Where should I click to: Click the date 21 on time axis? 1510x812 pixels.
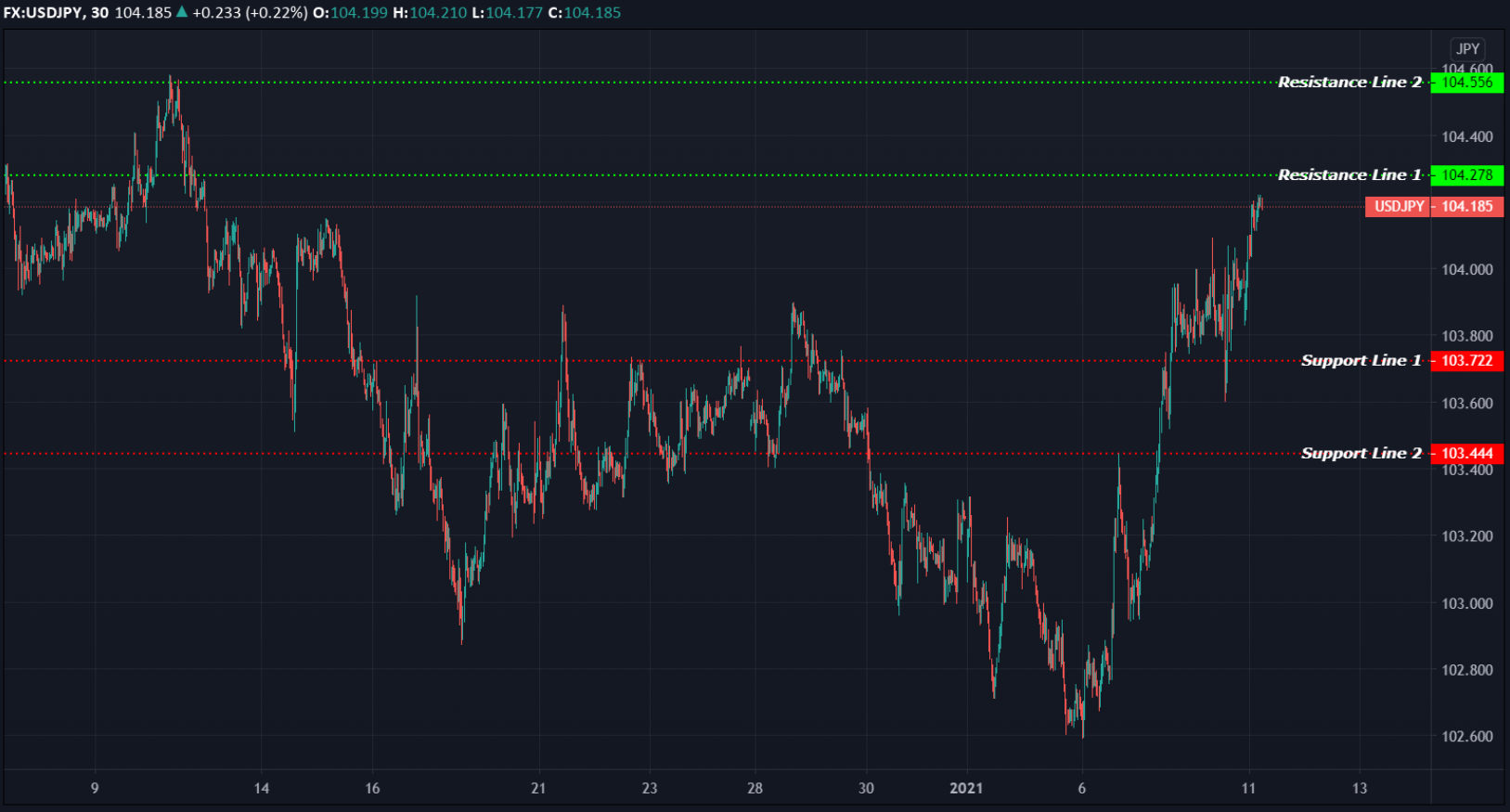tap(538, 788)
